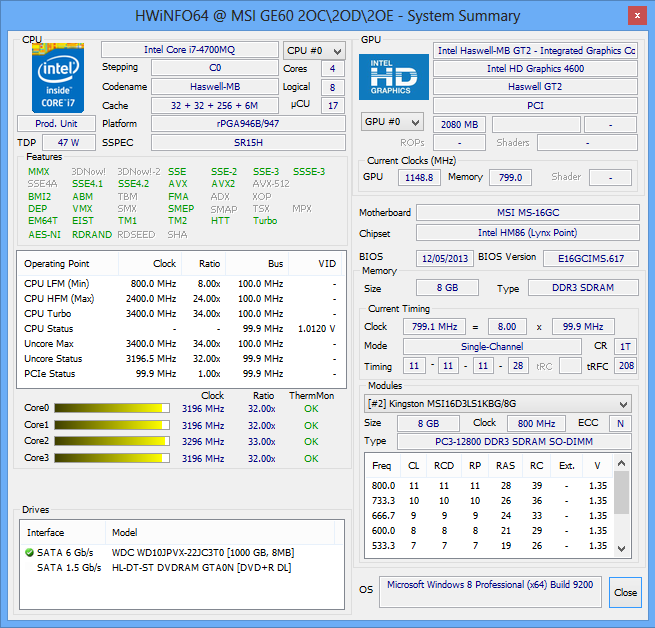The height and width of the screenshot is (628, 655).
Task: Click the GPU clock 1148.8 field
Action: point(419,178)
